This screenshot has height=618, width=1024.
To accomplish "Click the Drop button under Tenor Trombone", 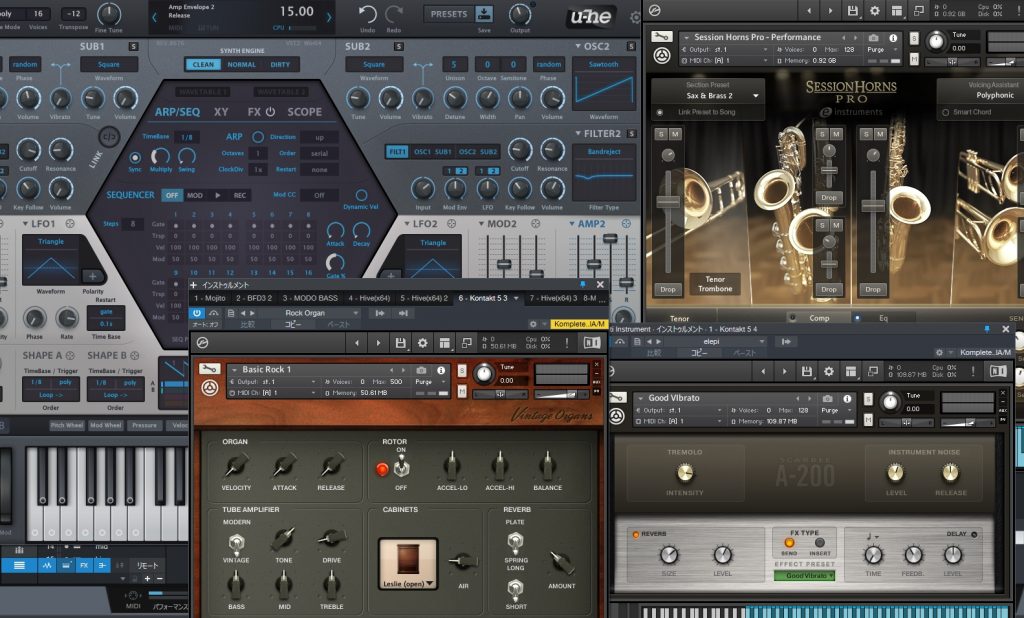I will [667, 289].
